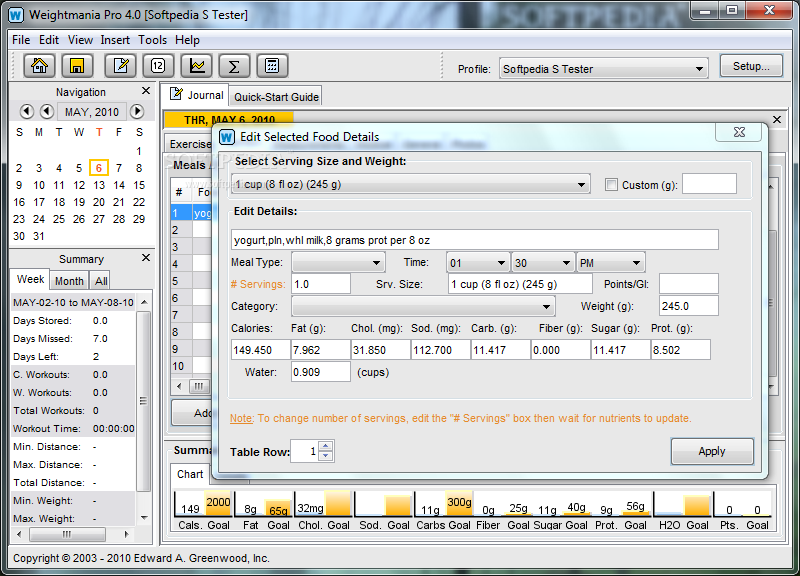Image resolution: width=800 pixels, height=576 pixels.
Task: Go to previous year in calendar navigation
Action: pyautogui.click(x=27, y=111)
